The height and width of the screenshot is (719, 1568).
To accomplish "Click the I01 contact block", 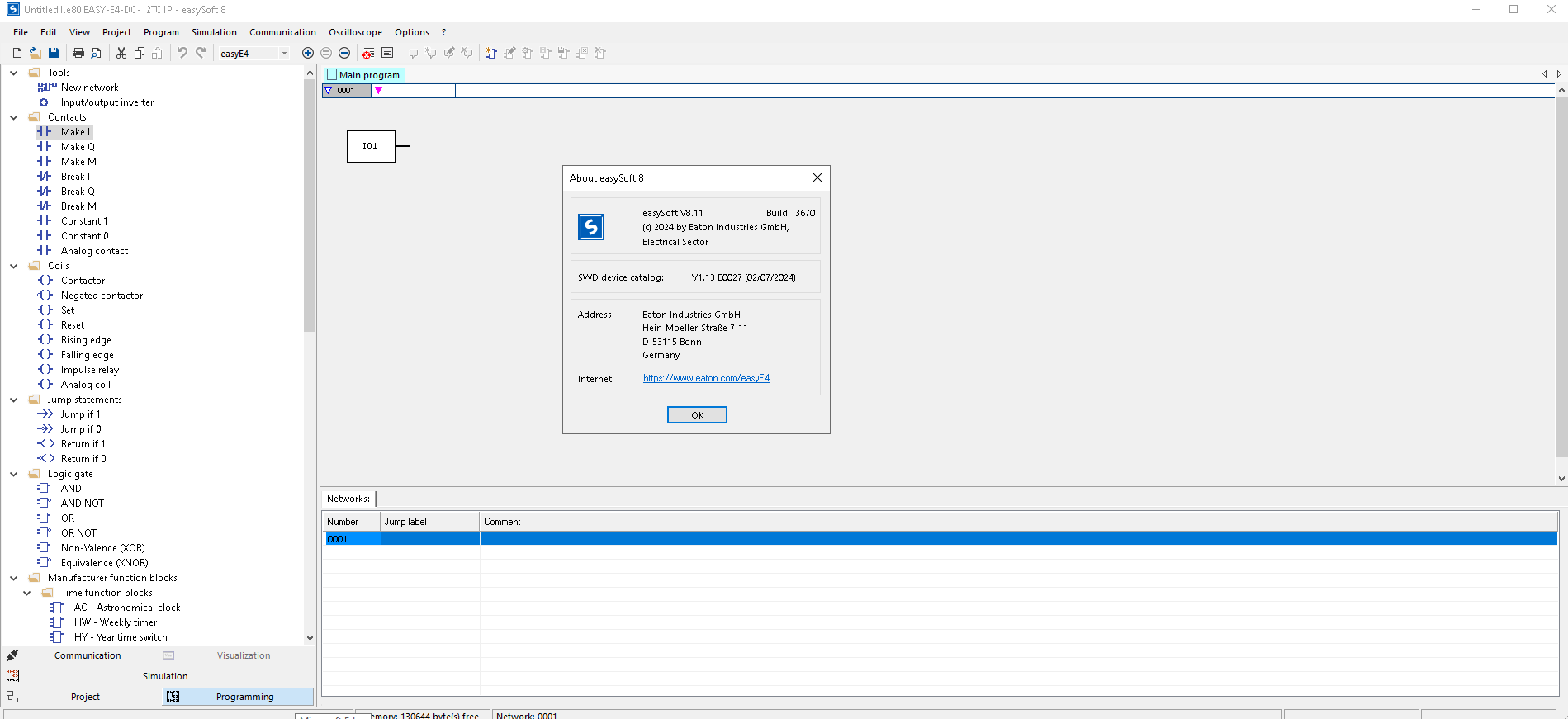I will tap(371, 146).
